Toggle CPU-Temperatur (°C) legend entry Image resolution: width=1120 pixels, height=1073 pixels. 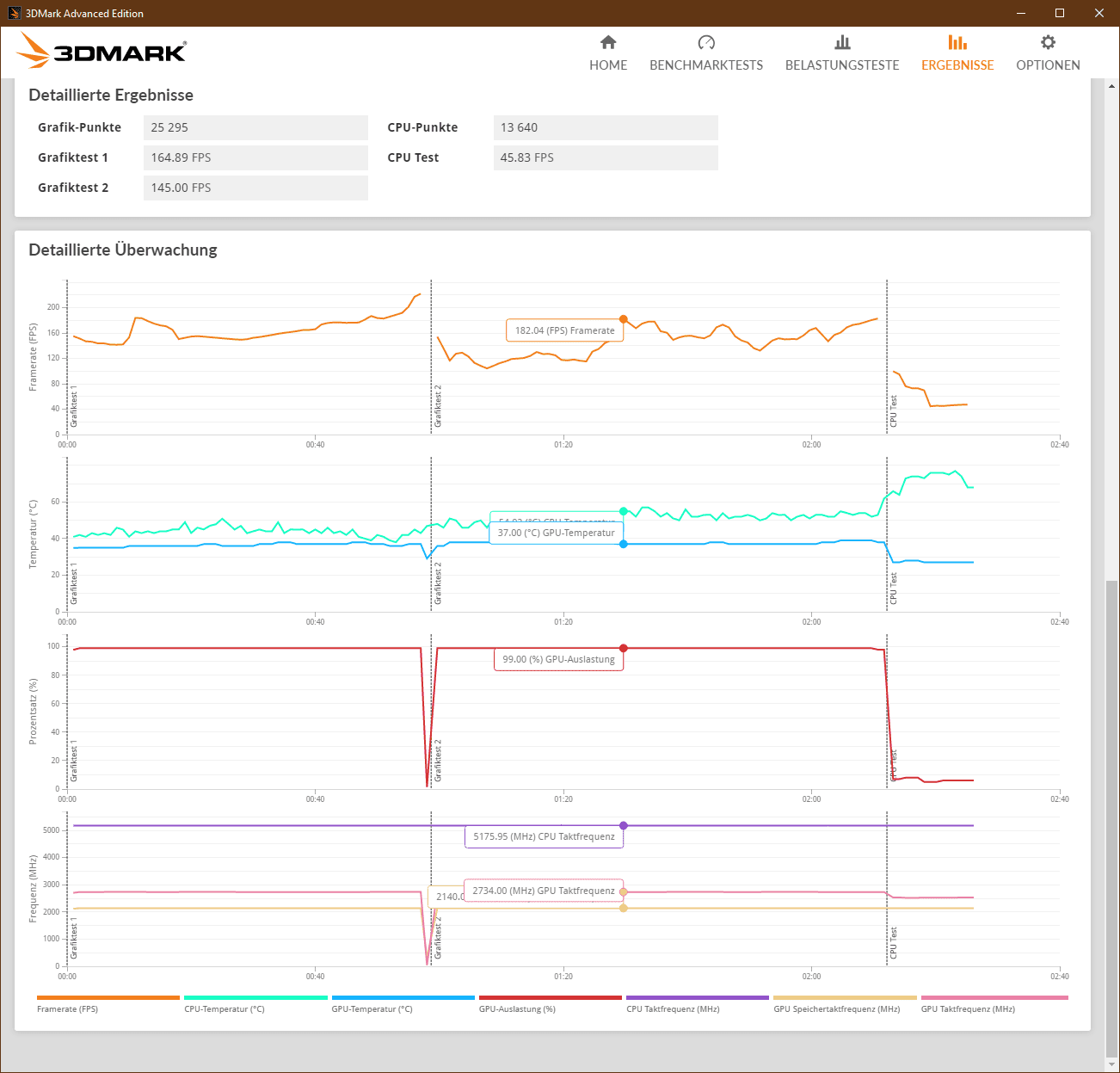pyautogui.click(x=255, y=1004)
